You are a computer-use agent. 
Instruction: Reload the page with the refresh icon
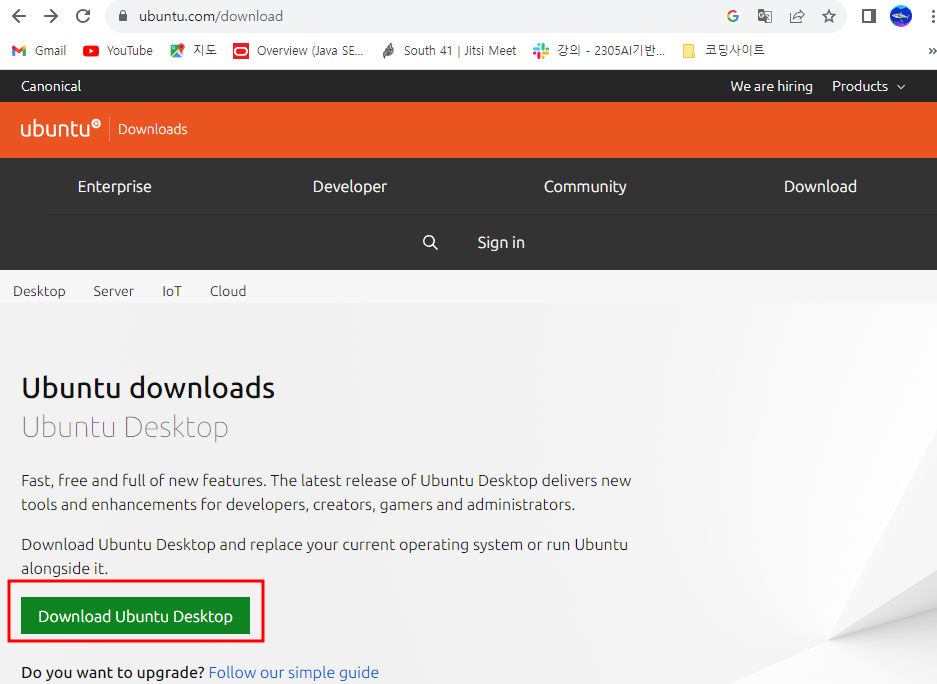83,16
